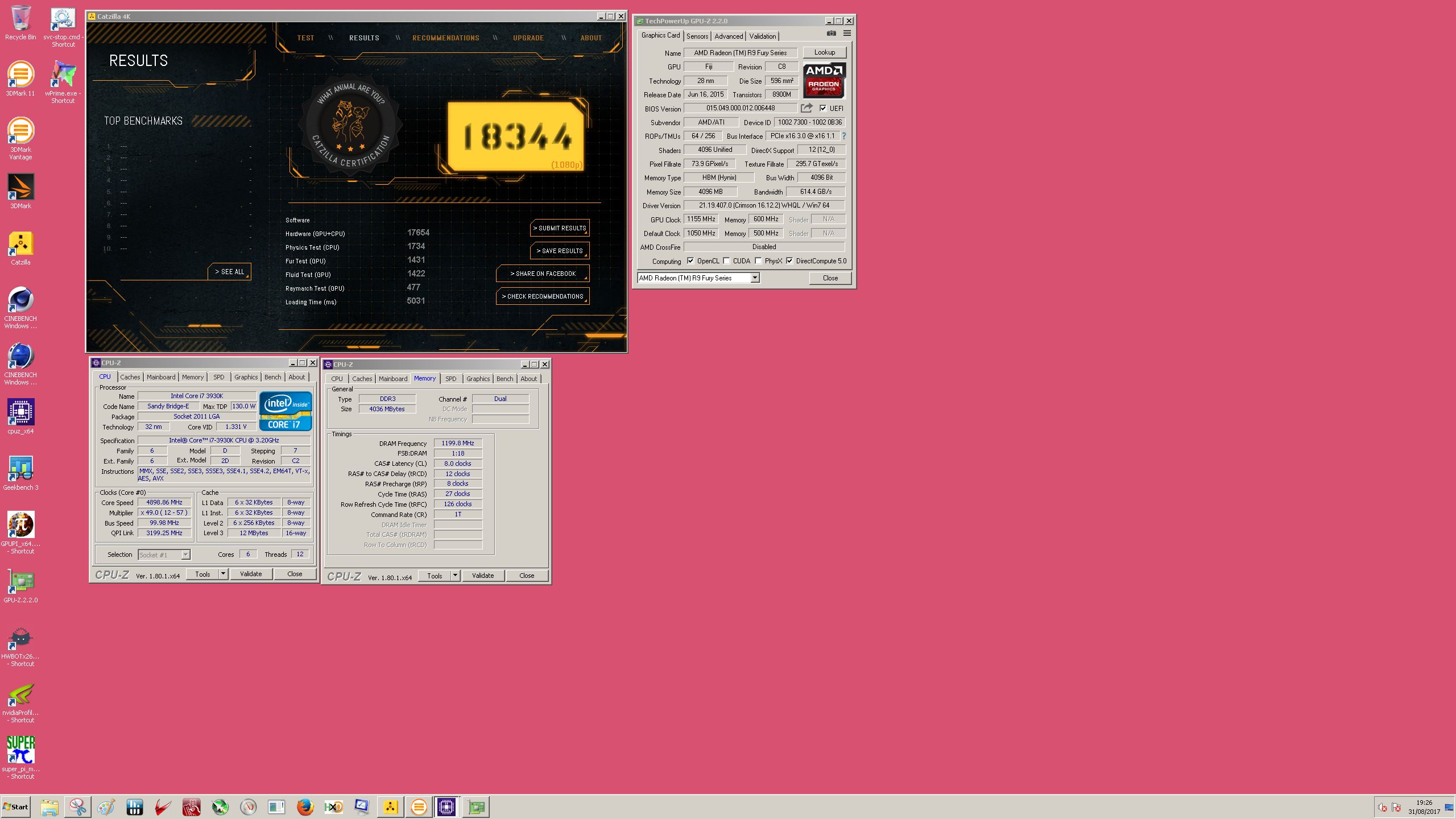The height and width of the screenshot is (819, 1456).
Task: Click the Paint palette taskbar icon
Action: coord(106,806)
